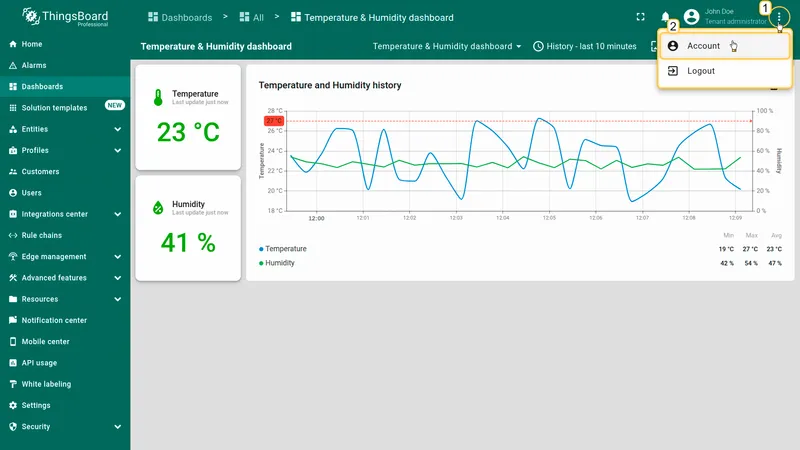The image size is (800, 450).
Task: Expand the Entities section chevron
Action: pyautogui.click(x=117, y=129)
